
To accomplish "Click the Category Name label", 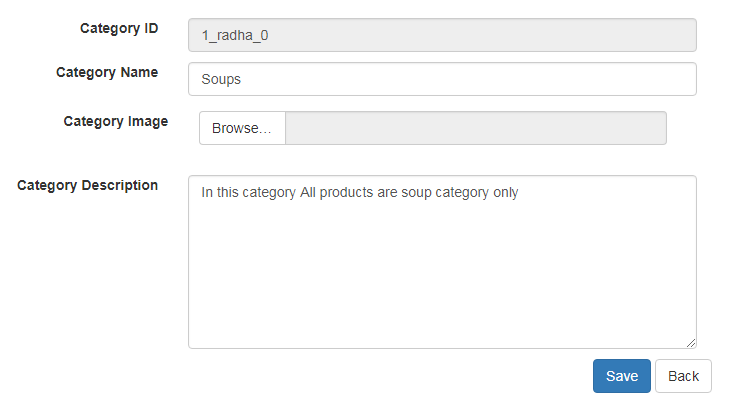I will click(107, 72).
